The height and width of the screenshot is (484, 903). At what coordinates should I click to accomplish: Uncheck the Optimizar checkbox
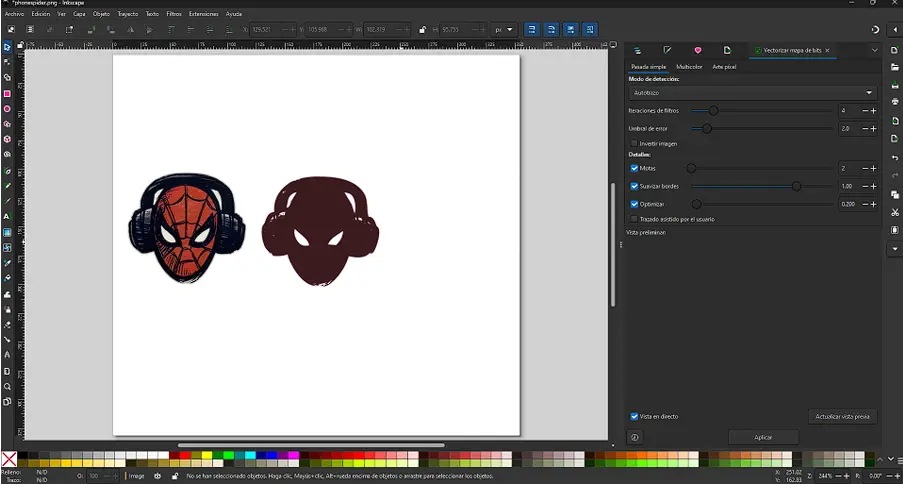(x=634, y=204)
